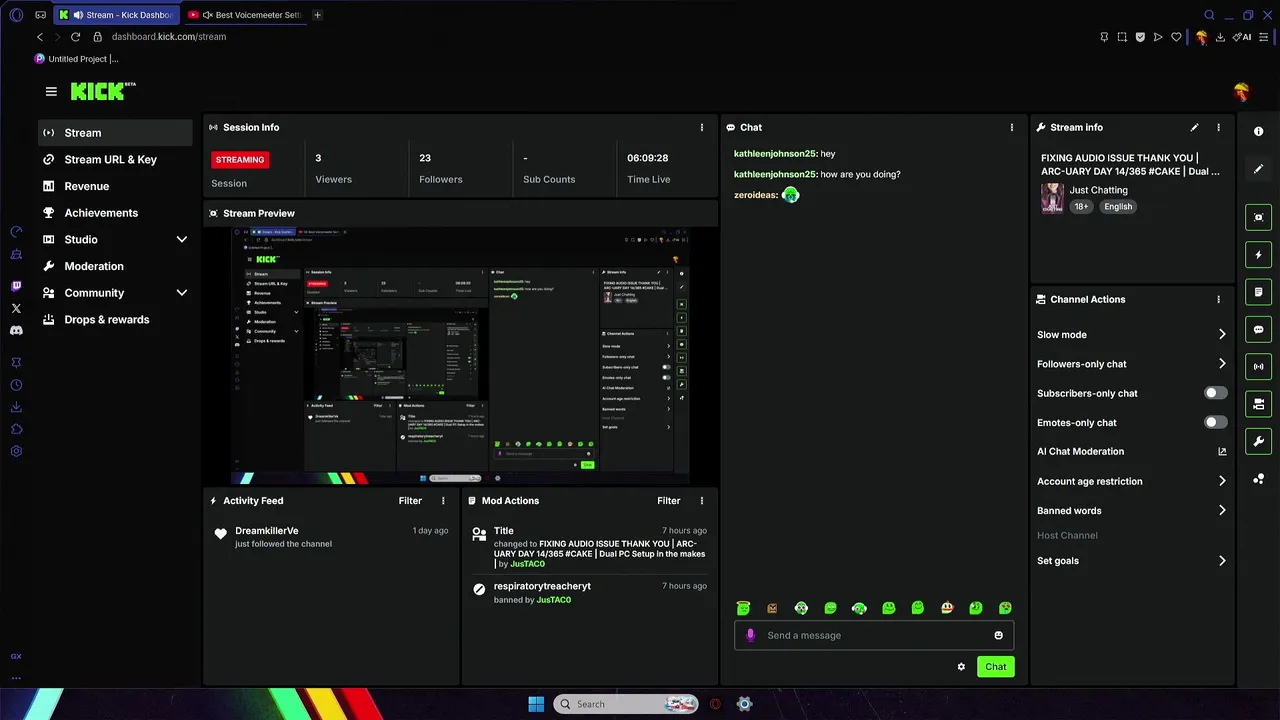Click the X icon in Opera sidebar
Viewport: 1280px width, 720px height.
pyautogui.click(x=16, y=308)
